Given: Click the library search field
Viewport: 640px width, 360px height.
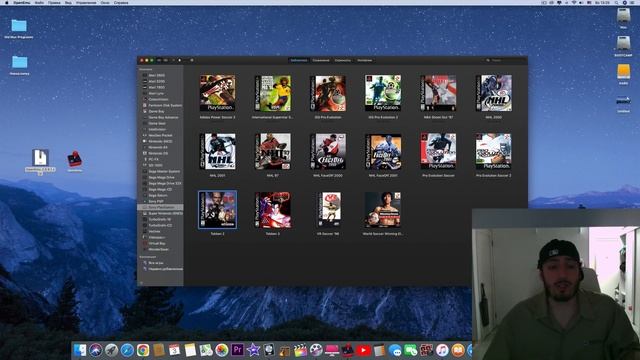Looking at the screenshot, I should (505, 60).
